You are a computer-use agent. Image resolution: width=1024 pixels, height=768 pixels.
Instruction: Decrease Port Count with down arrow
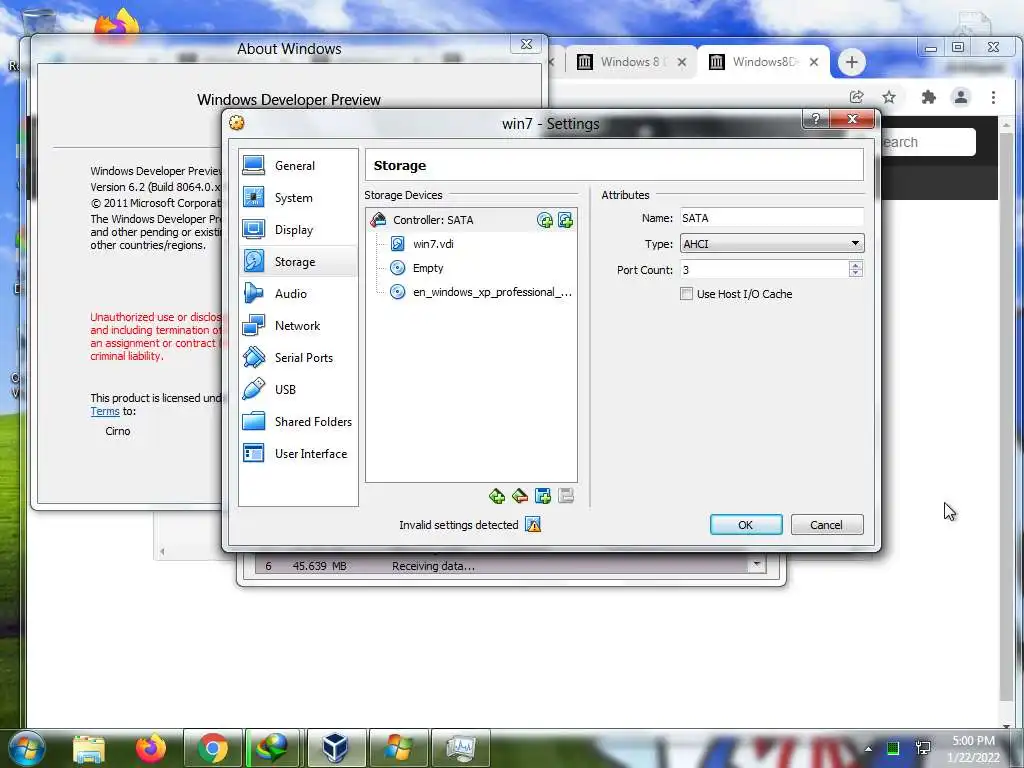[856, 274]
